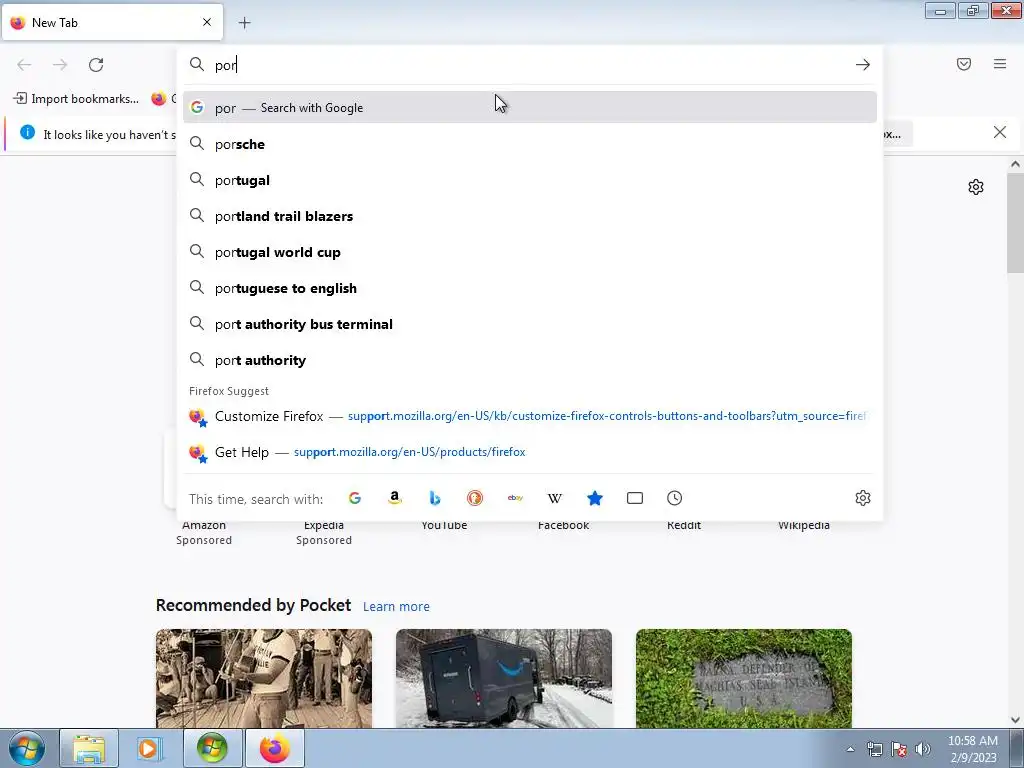
Task: Open the new tab button
Action: [244, 23]
